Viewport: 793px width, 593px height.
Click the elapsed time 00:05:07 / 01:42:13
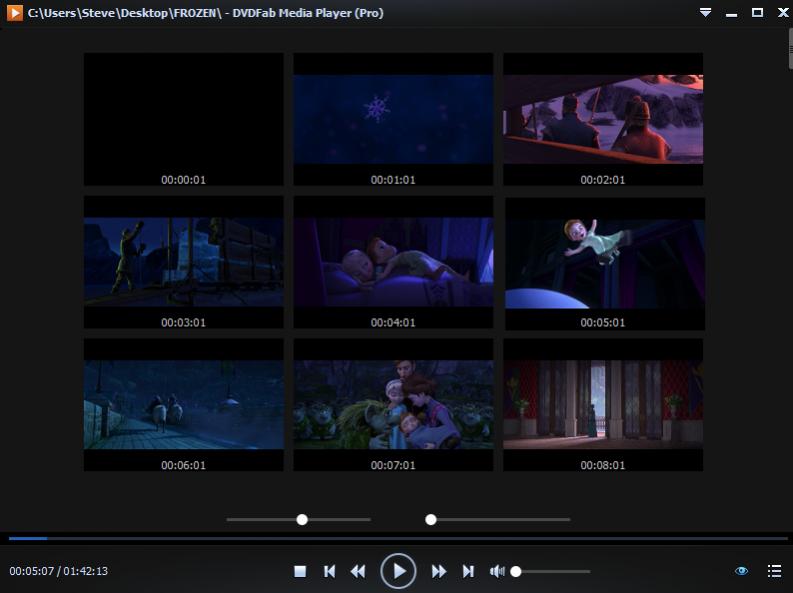pos(59,571)
